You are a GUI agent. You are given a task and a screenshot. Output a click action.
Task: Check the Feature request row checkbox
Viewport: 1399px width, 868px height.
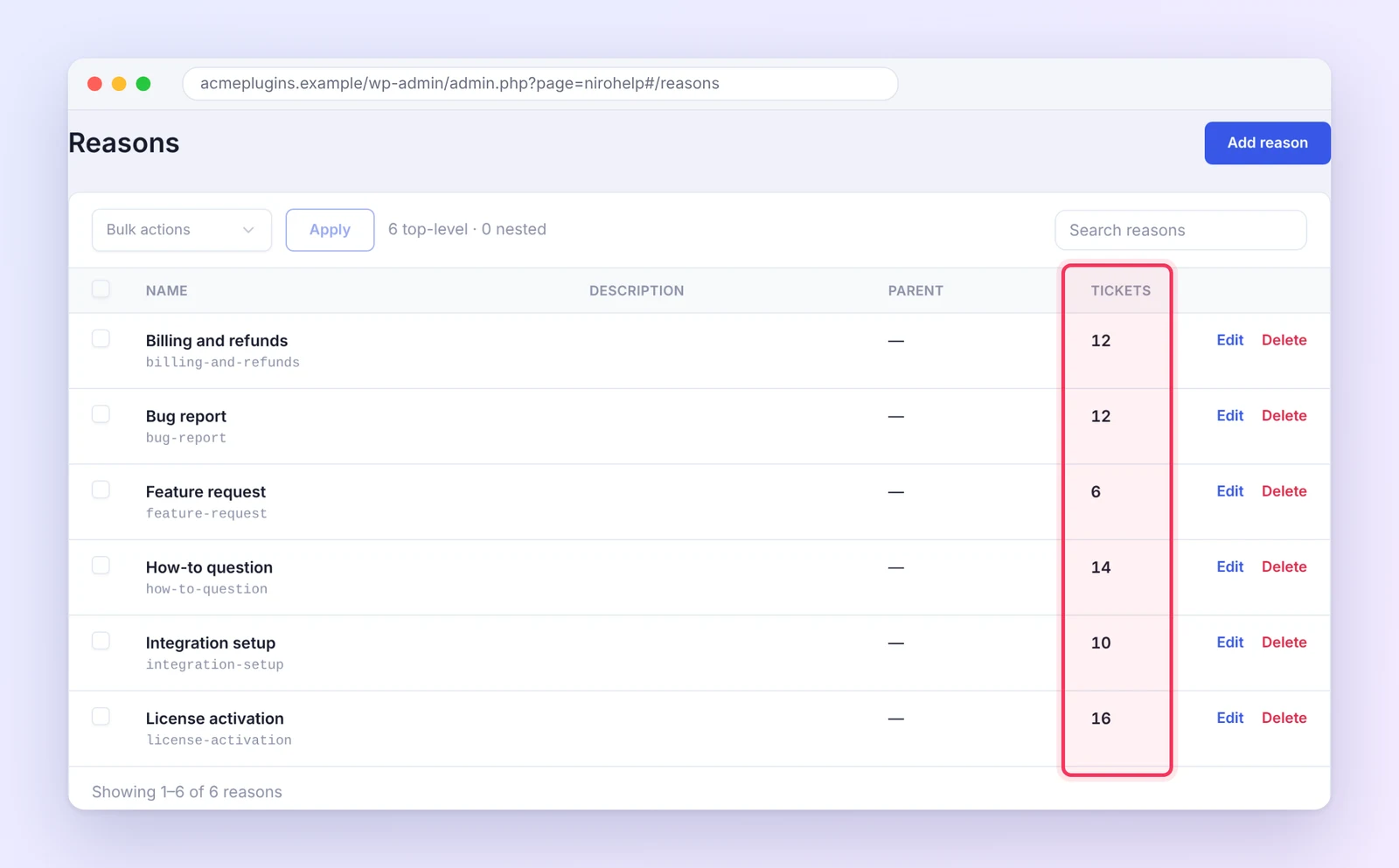click(101, 490)
